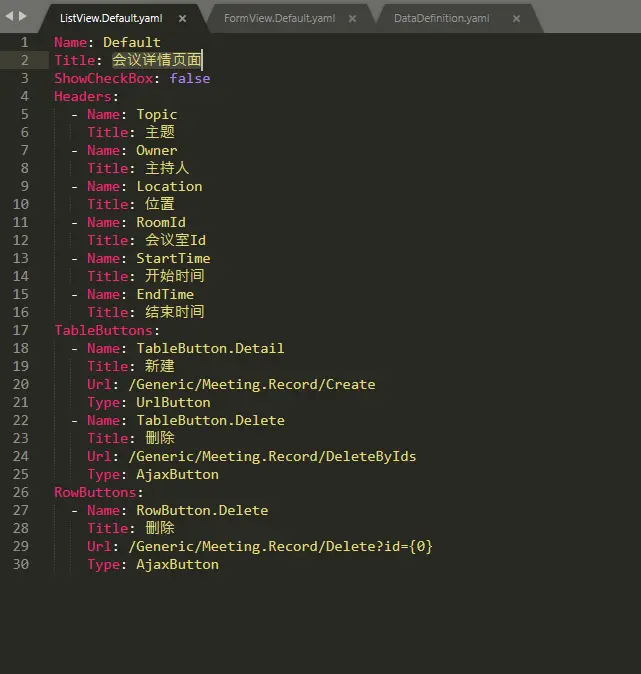This screenshot has height=674, width=641.
Task: Close the DataDefinition.yaml tab
Action: pyautogui.click(x=516, y=18)
